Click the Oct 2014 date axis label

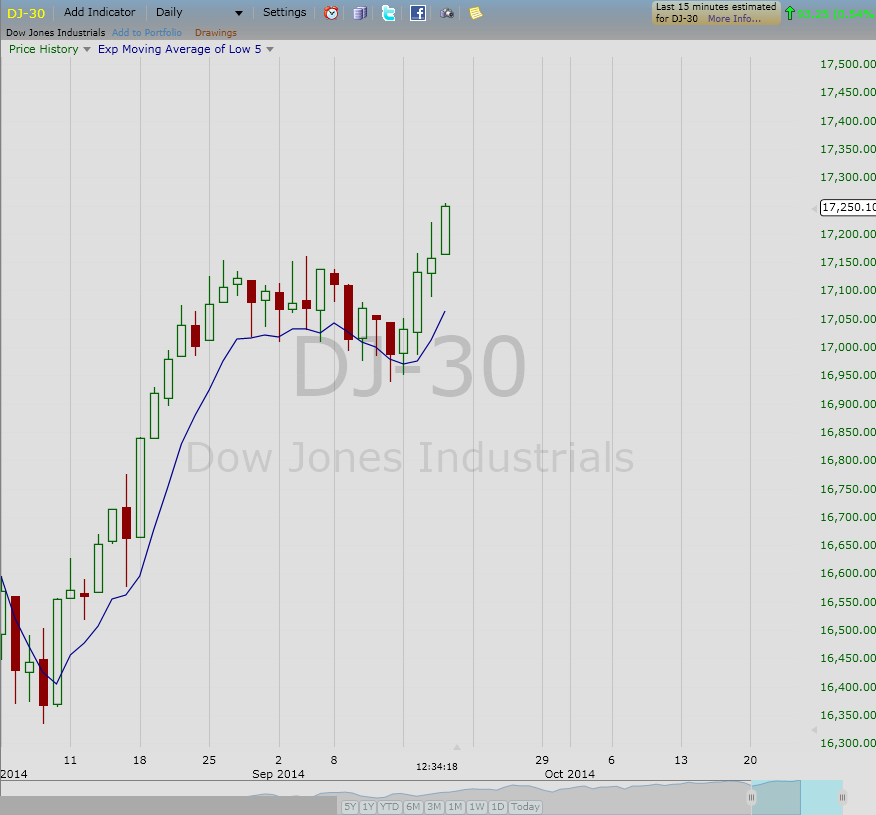570,774
